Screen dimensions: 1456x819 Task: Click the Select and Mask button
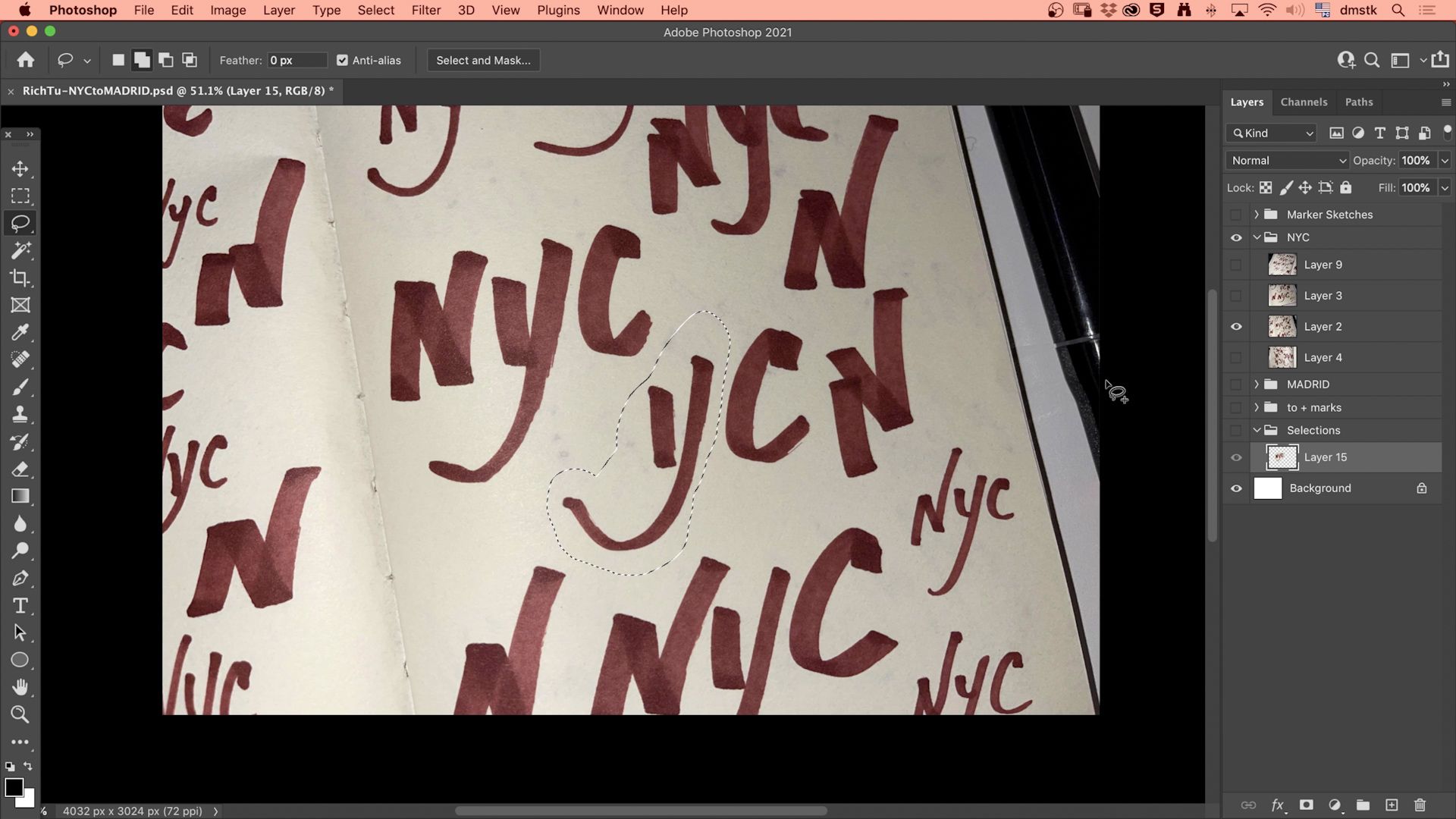tap(484, 60)
